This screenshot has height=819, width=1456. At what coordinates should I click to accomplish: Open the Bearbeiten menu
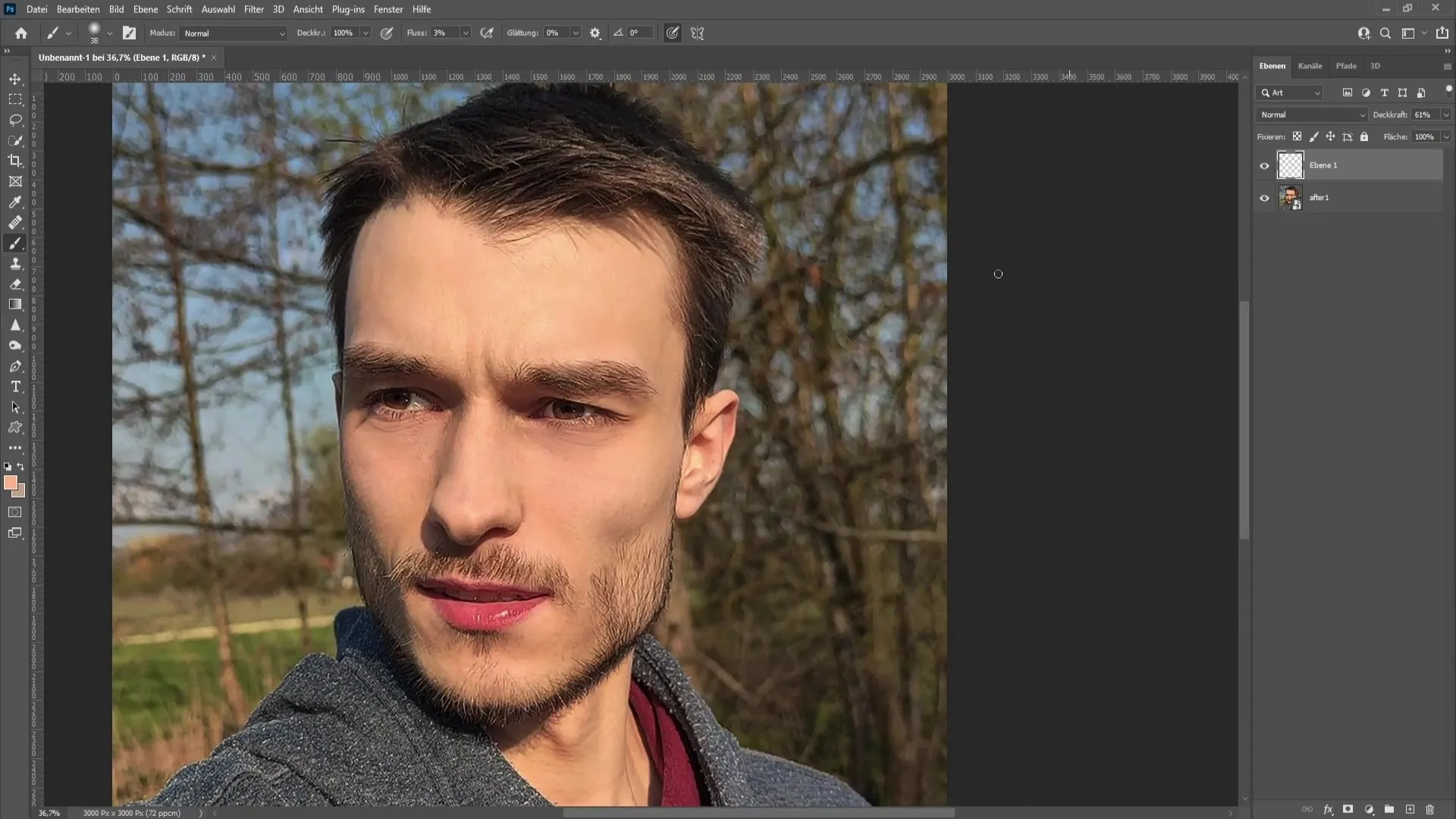78,9
